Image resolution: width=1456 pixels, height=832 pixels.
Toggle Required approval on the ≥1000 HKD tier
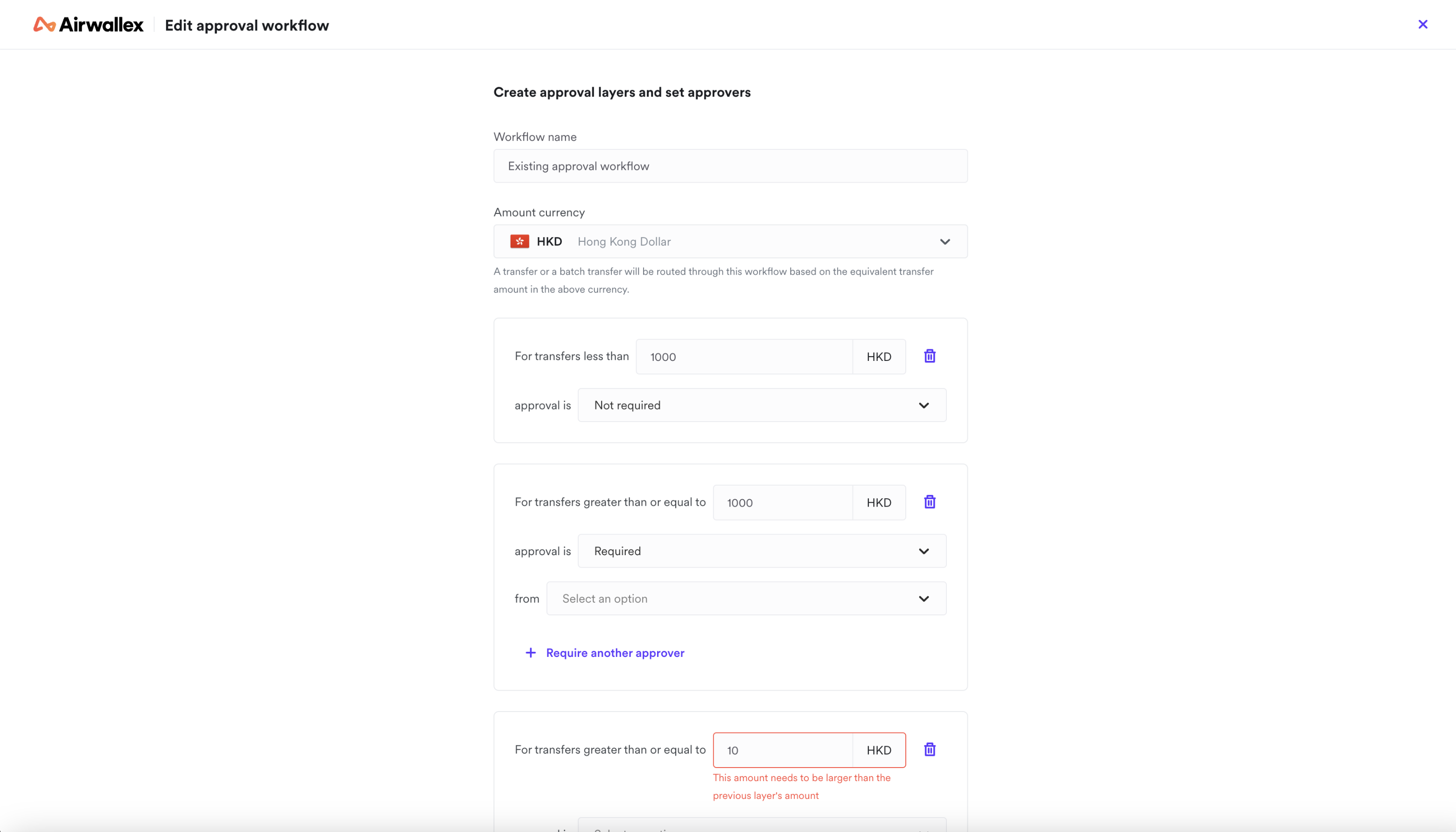(x=761, y=551)
